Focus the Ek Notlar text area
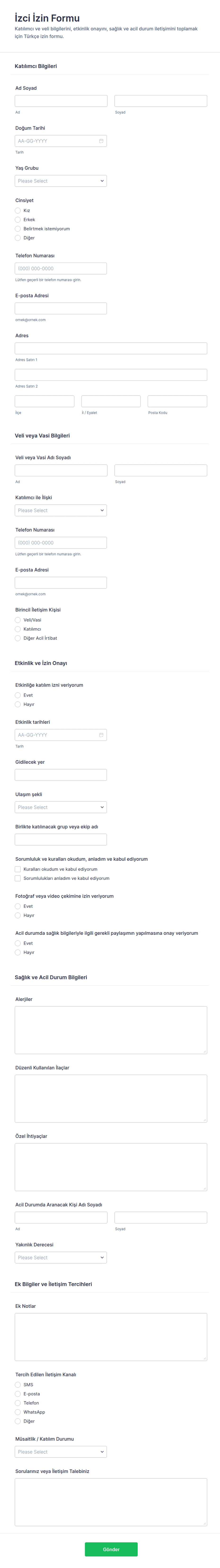This screenshot has height=1568, width=220. pos(111,1337)
